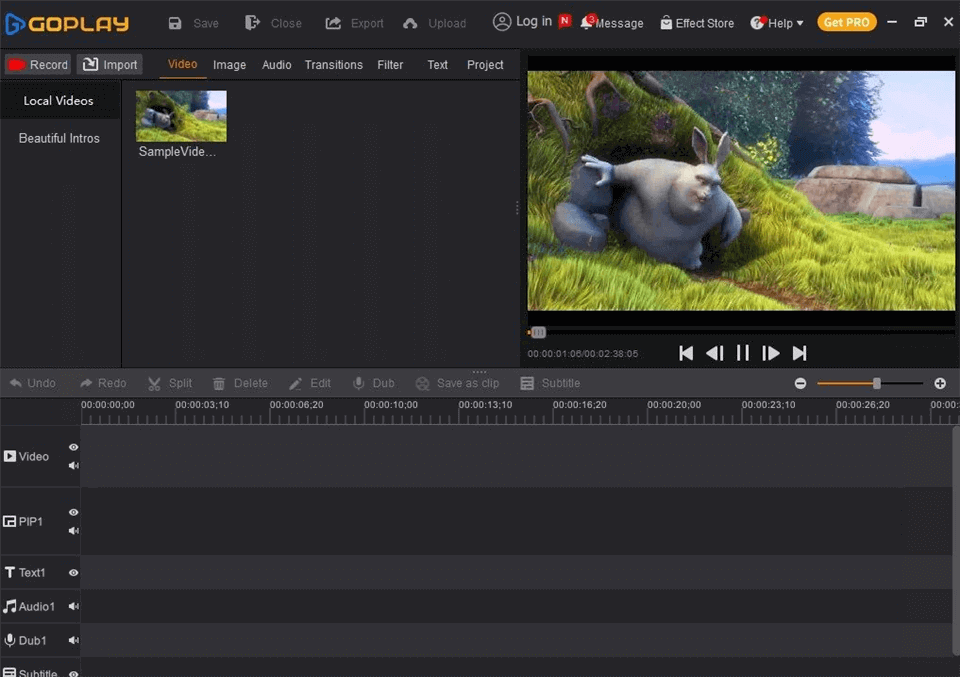This screenshot has height=677, width=960.
Task: Select Local Videos category
Action: click(59, 100)
